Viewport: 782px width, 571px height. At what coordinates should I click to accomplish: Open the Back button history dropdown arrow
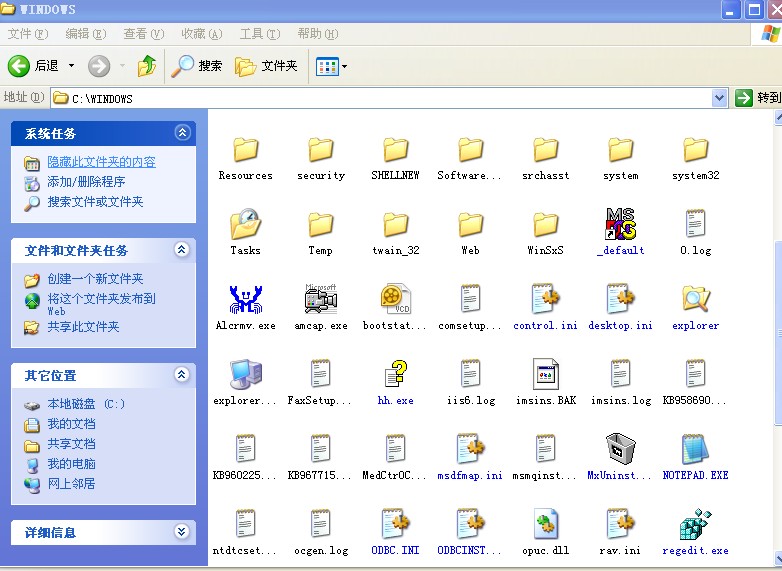point(71,66)
